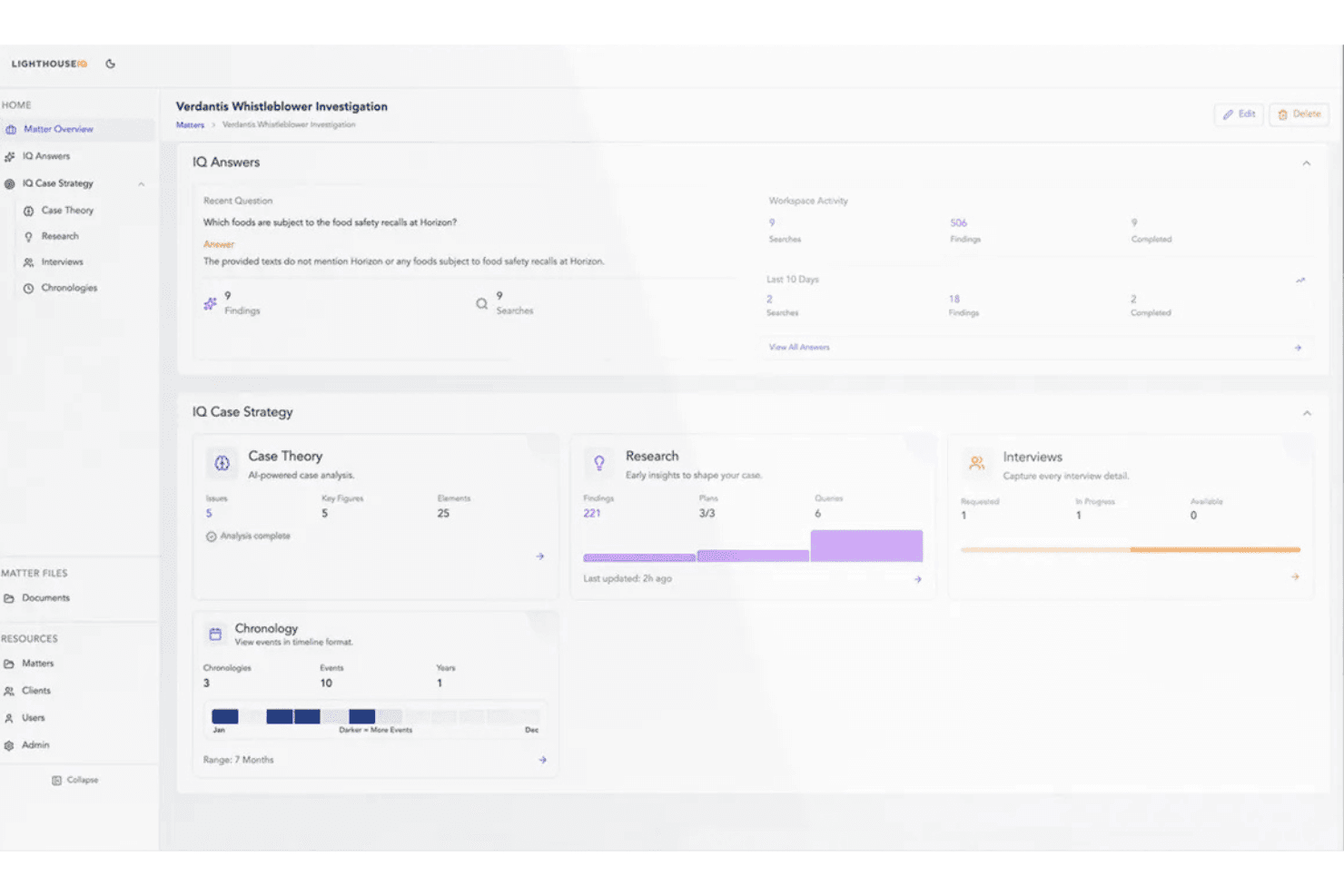
Task: Click the Case Theory icon in sidebar
Action: (29, 211)
